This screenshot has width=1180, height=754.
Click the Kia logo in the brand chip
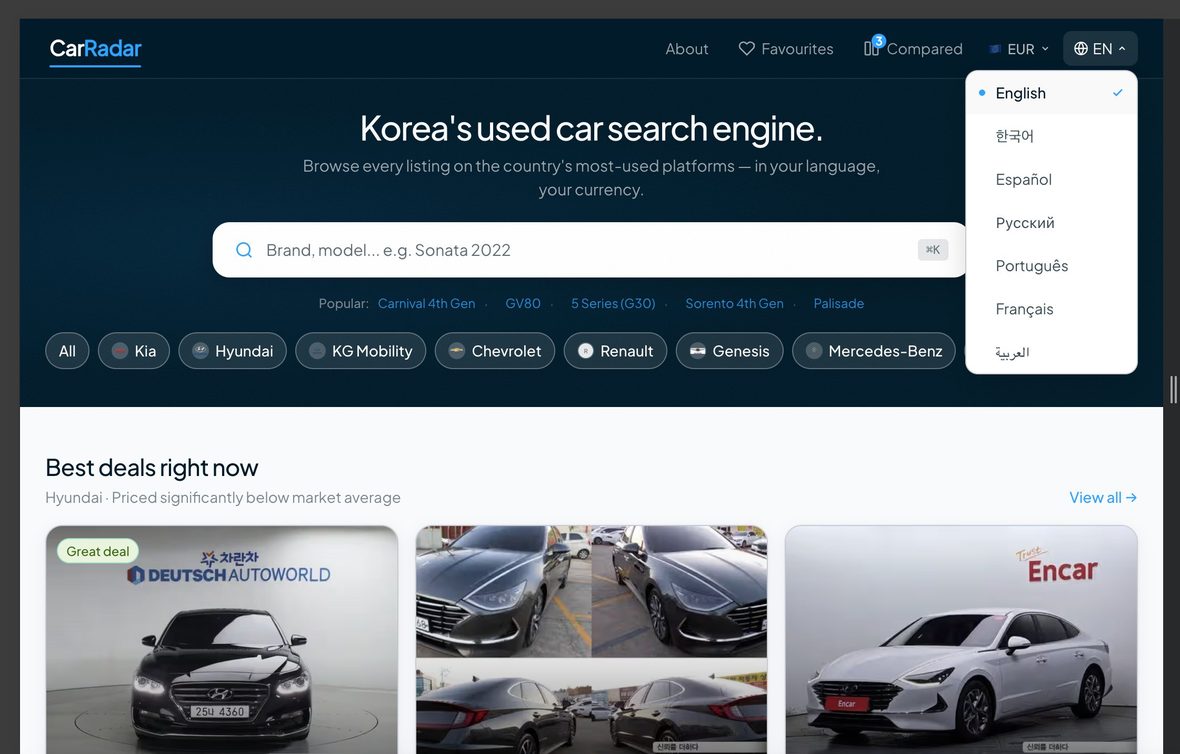click(x=120, y=351)
